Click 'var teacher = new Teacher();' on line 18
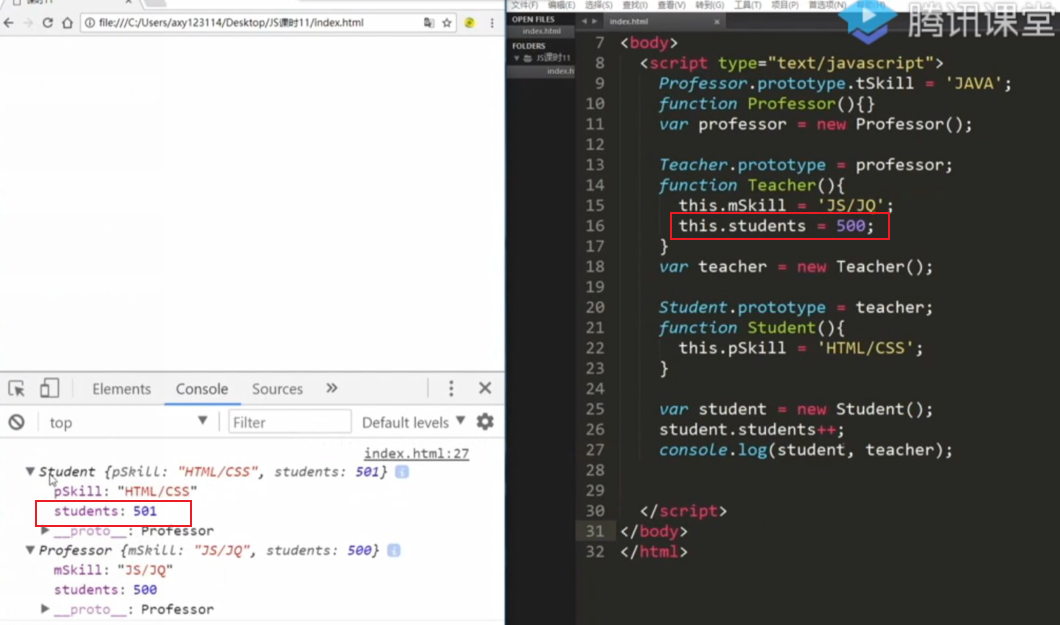This screenshot has width=1060, height=625. point(796,266)
